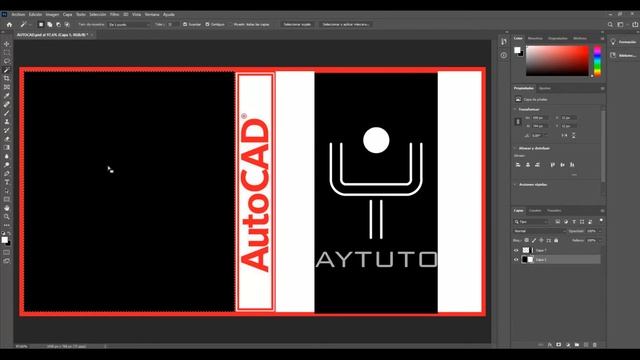Select the Horizontal Type tool
The width and height of the screenshot is (640, 360).
pos(7,182)
